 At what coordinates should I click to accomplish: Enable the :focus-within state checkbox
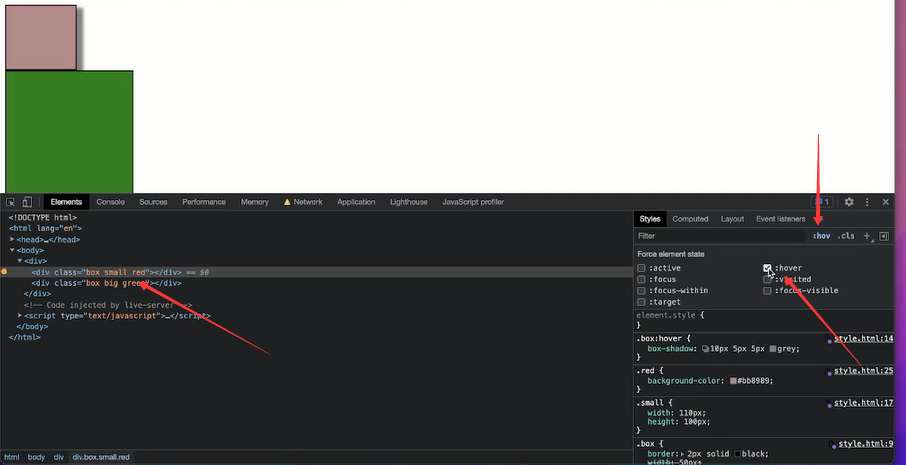[641, 291]
